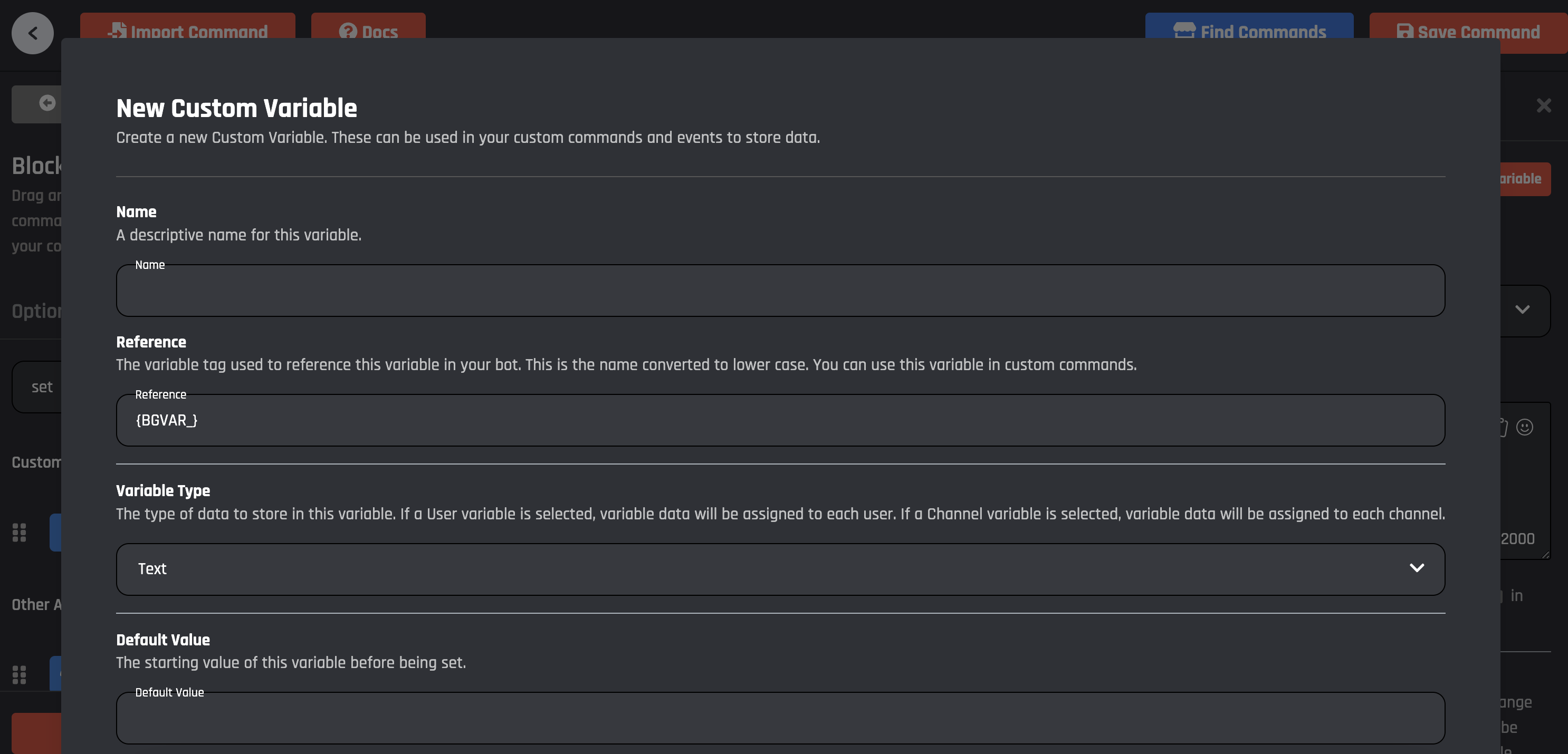The image size is (1568, 754).
Task: Focus the Name input field
Action: (x=780, y=291)
